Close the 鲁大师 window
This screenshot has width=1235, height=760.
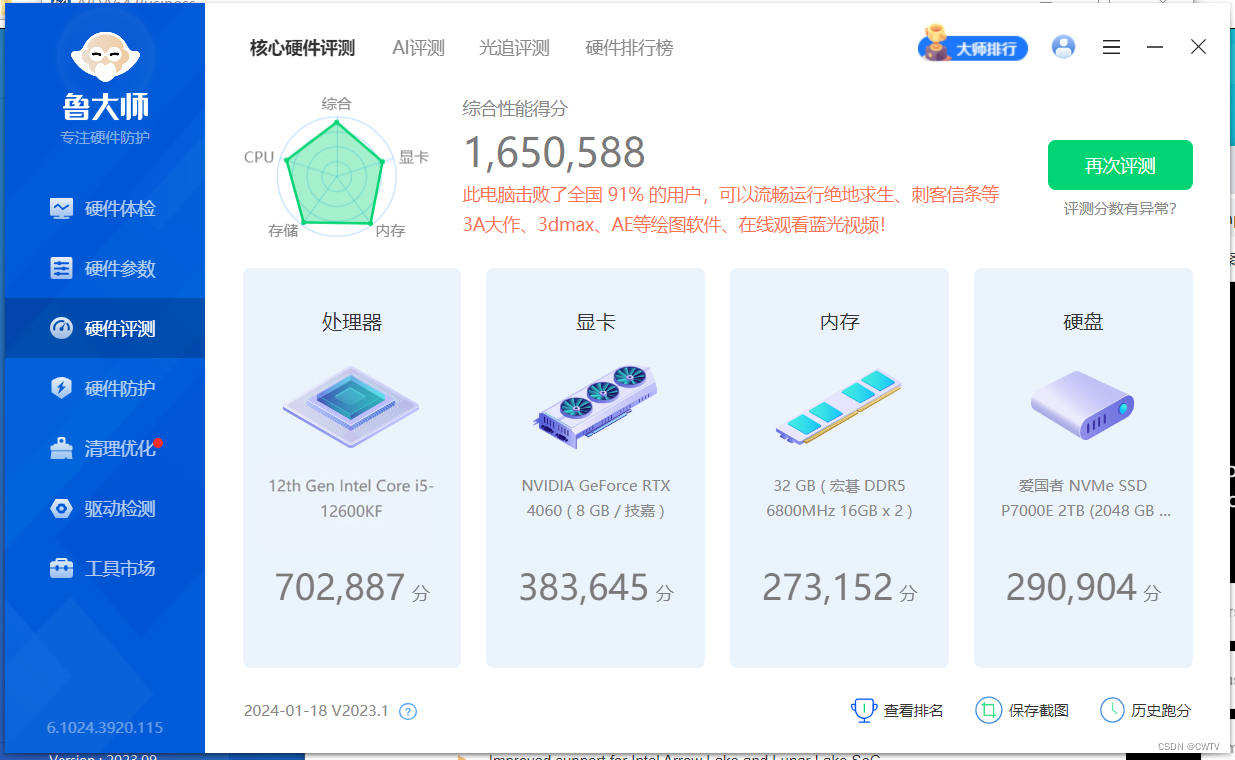pyautogui.click(x=1198, y=47)
